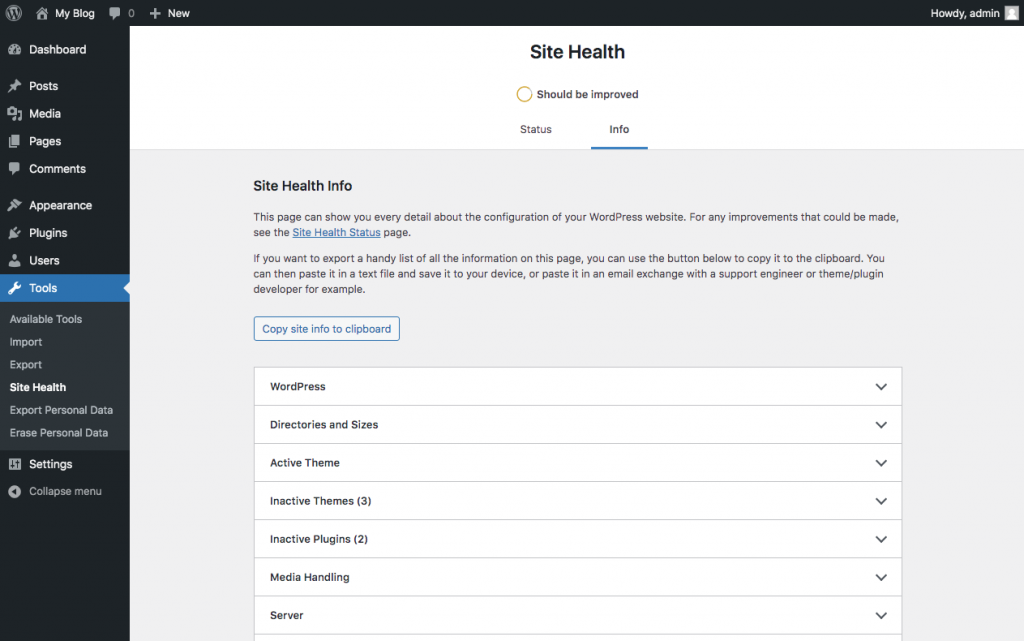Viewport: 1024px width, 641px height.
Task: Click New in the admin bar
Action: (178, 13)
